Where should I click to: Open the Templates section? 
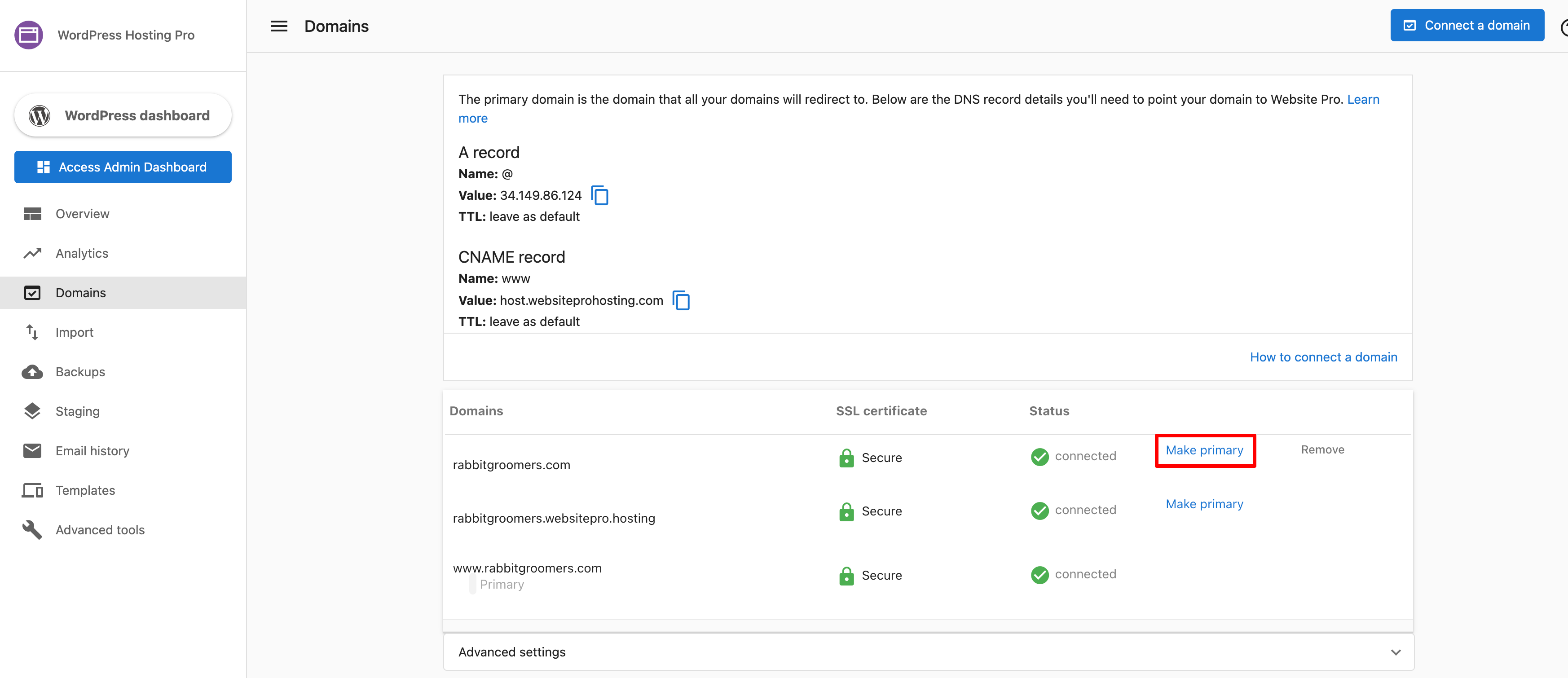tap(84, 491)
